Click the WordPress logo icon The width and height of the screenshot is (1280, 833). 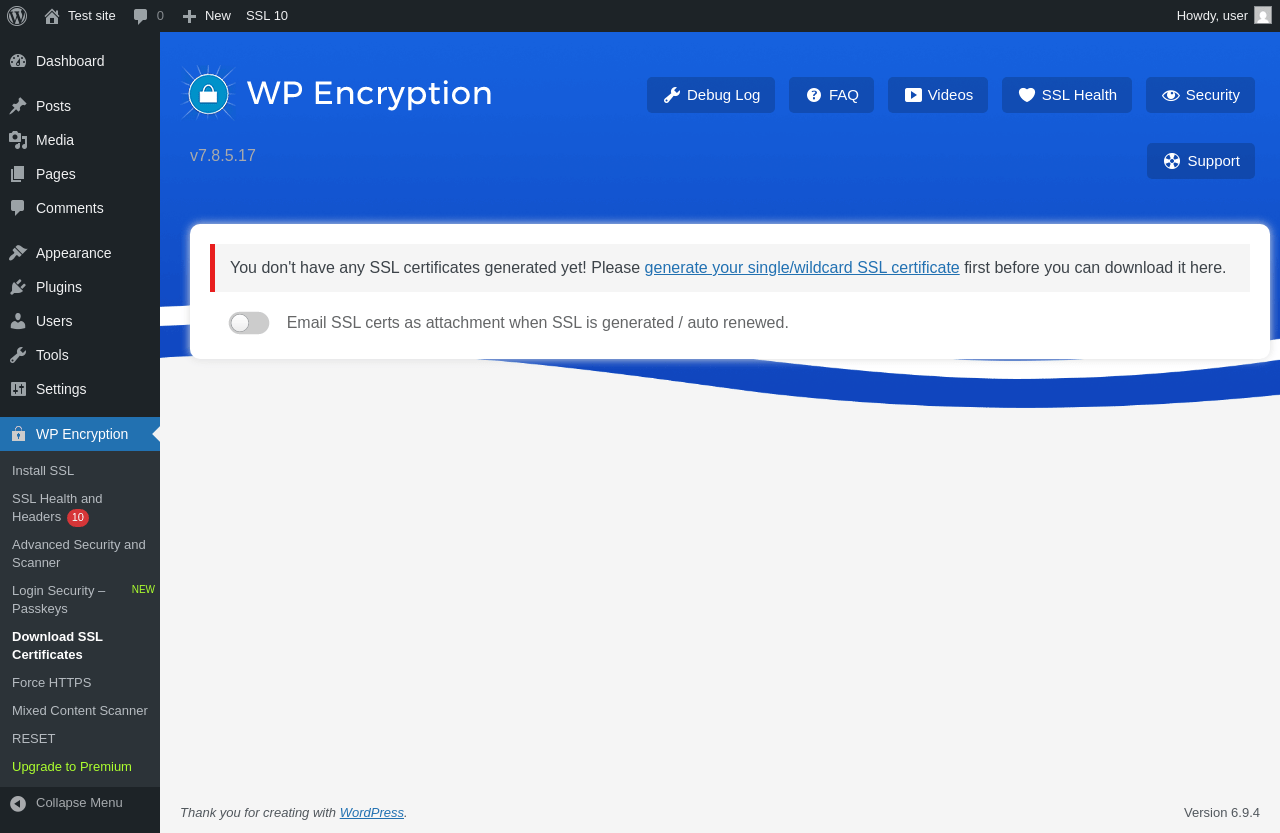tap(17, 16)
